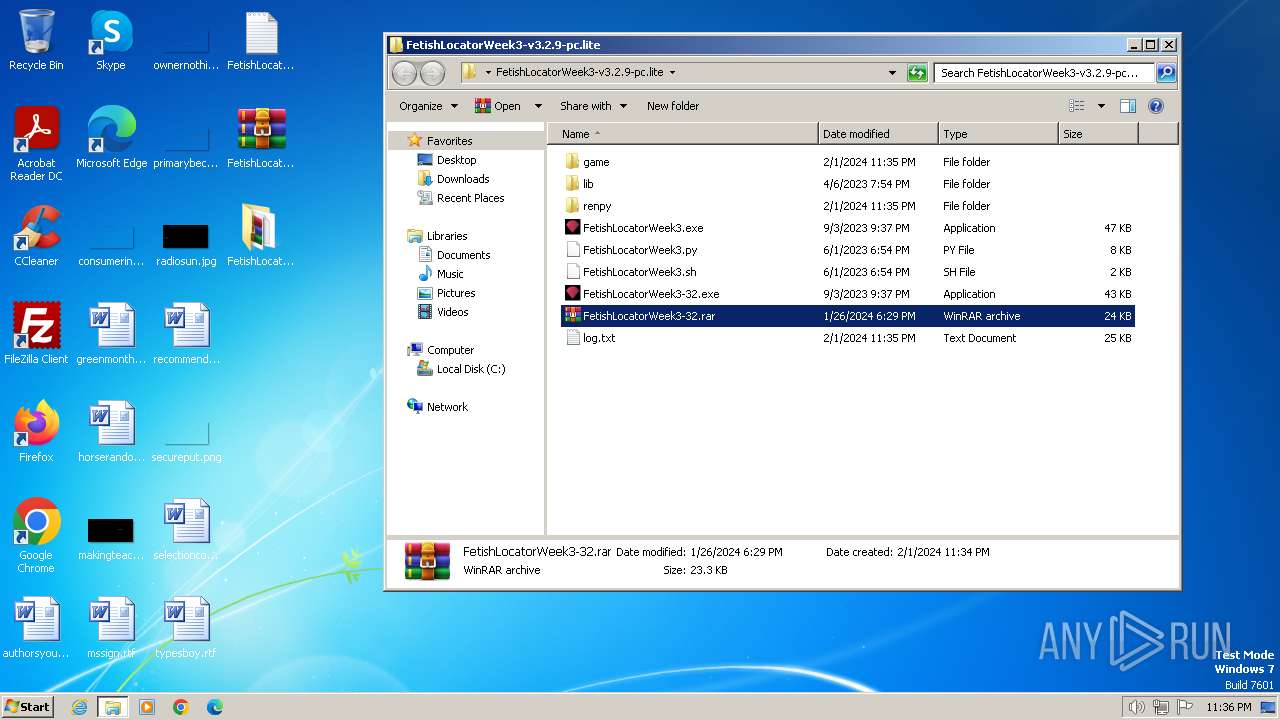The image size is (1280, 720).
Task: Select radiosun.jpg on the desktop
Action: (186, 244)
